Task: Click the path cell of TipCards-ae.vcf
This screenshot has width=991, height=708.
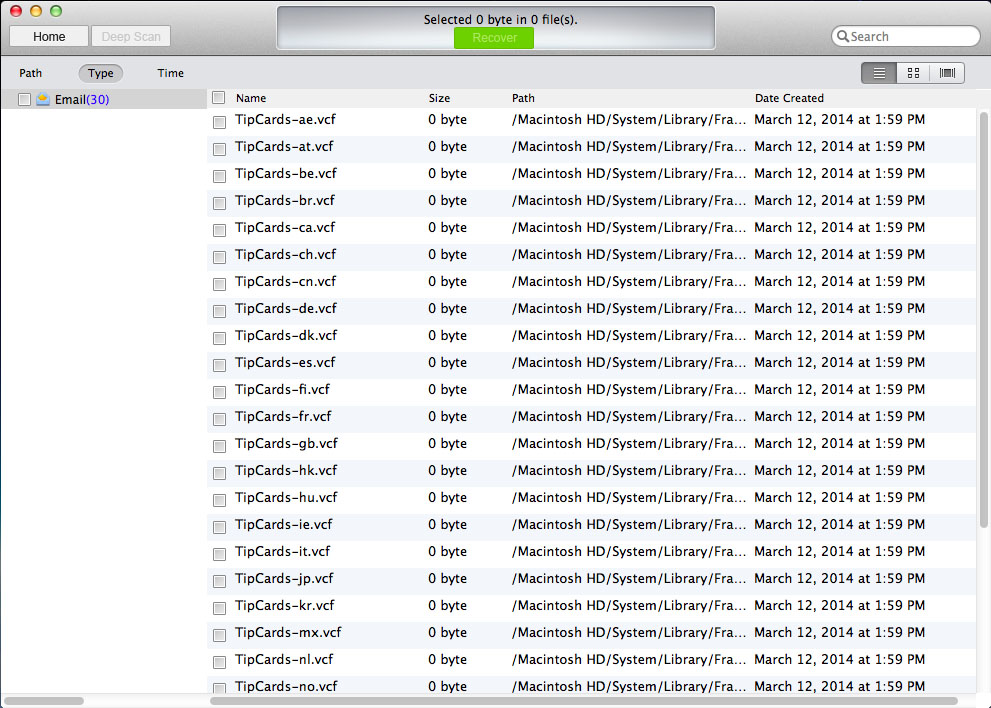Action: (x=629, y=119)
